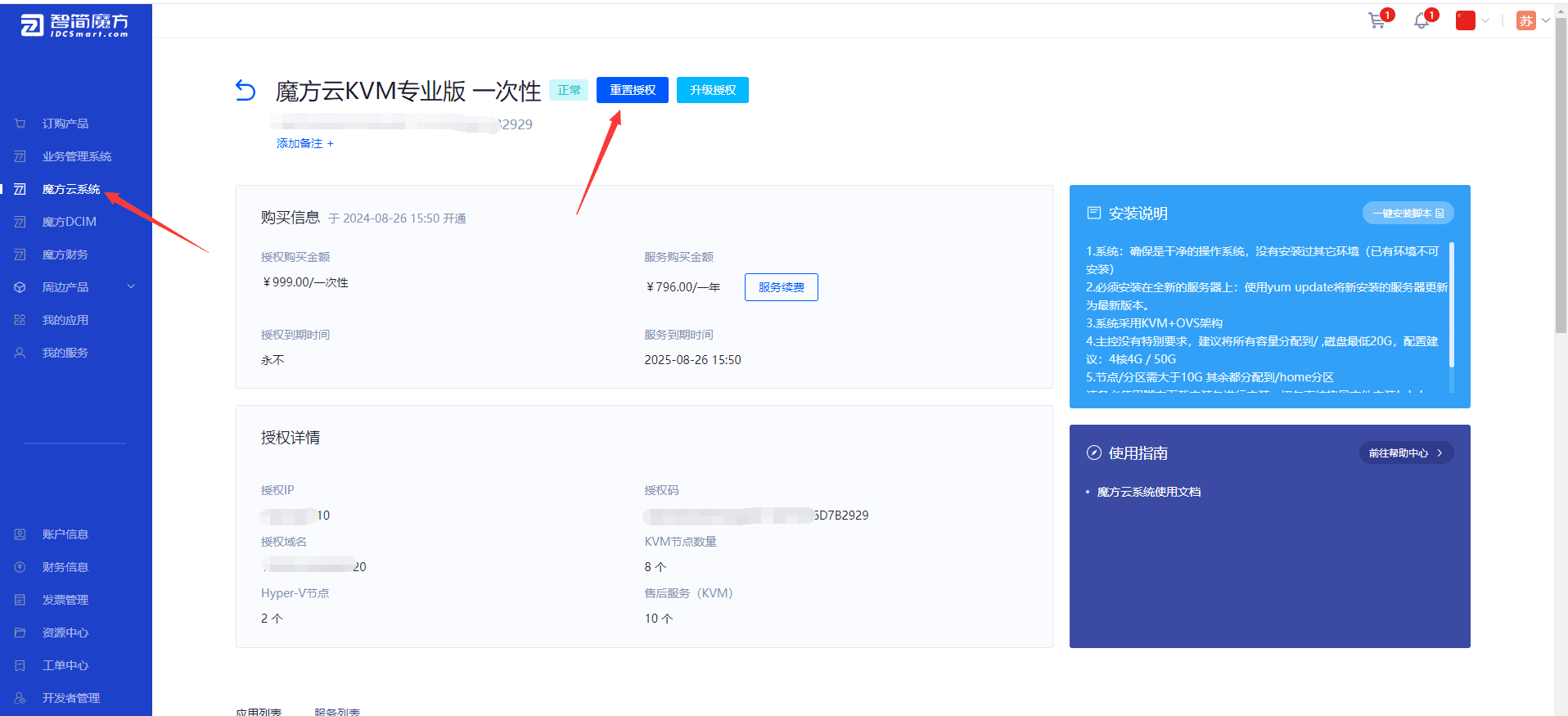Viewport: 1568px width, 716px height.
Task: Click the ￥999.00/一次性 price text
Action: [x=305, y=282]
